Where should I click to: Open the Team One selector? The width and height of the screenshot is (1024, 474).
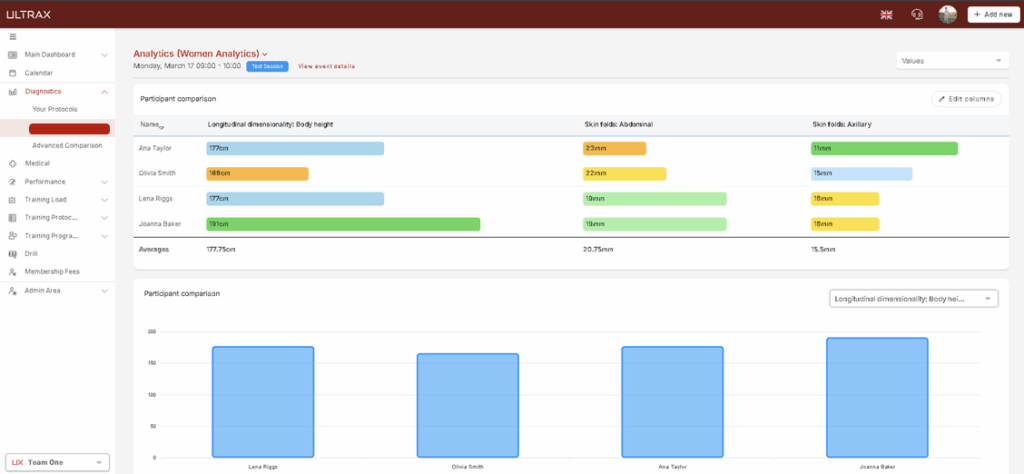click(56, 462)
